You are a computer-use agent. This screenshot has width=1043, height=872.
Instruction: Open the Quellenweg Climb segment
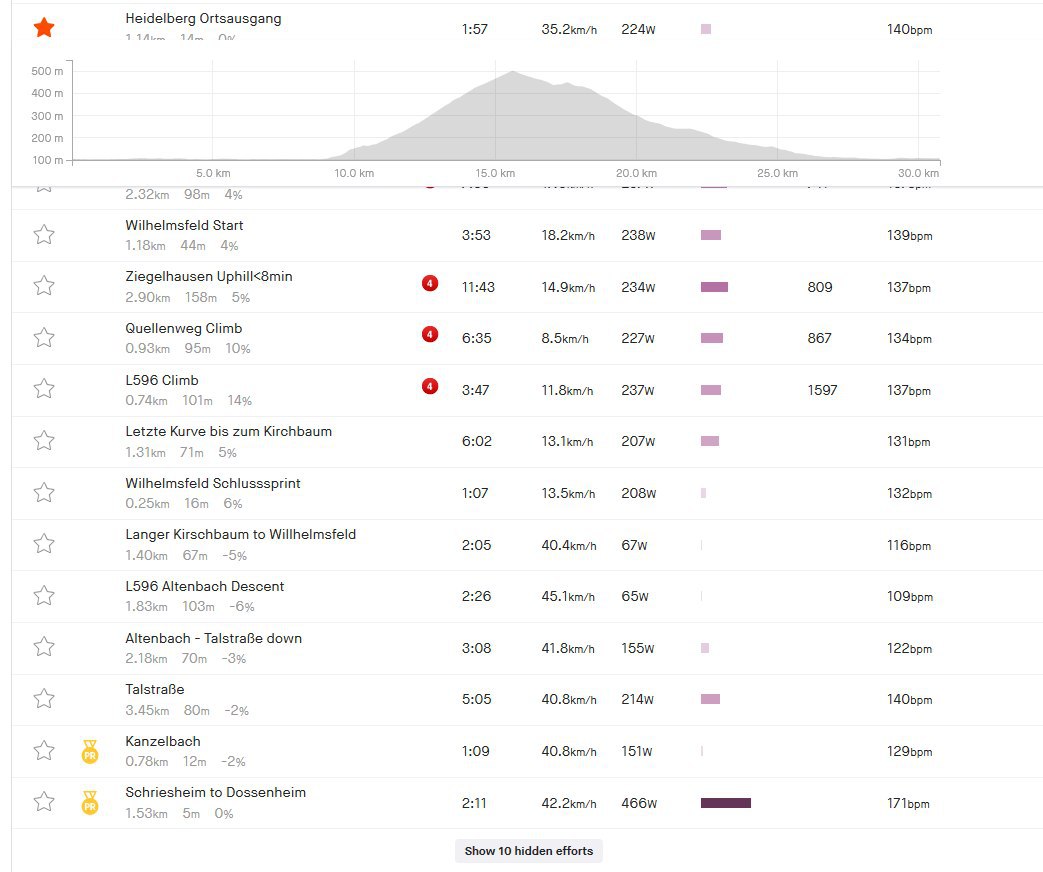pyautogui.click(x=184, y=328)
